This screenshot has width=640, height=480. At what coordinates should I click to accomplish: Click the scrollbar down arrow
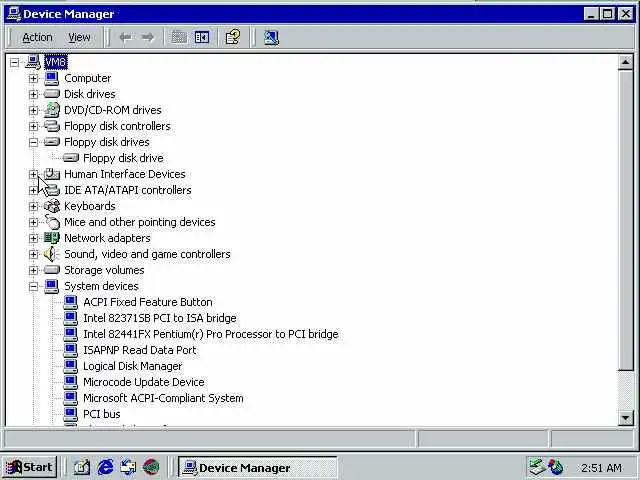coord(625,418)
